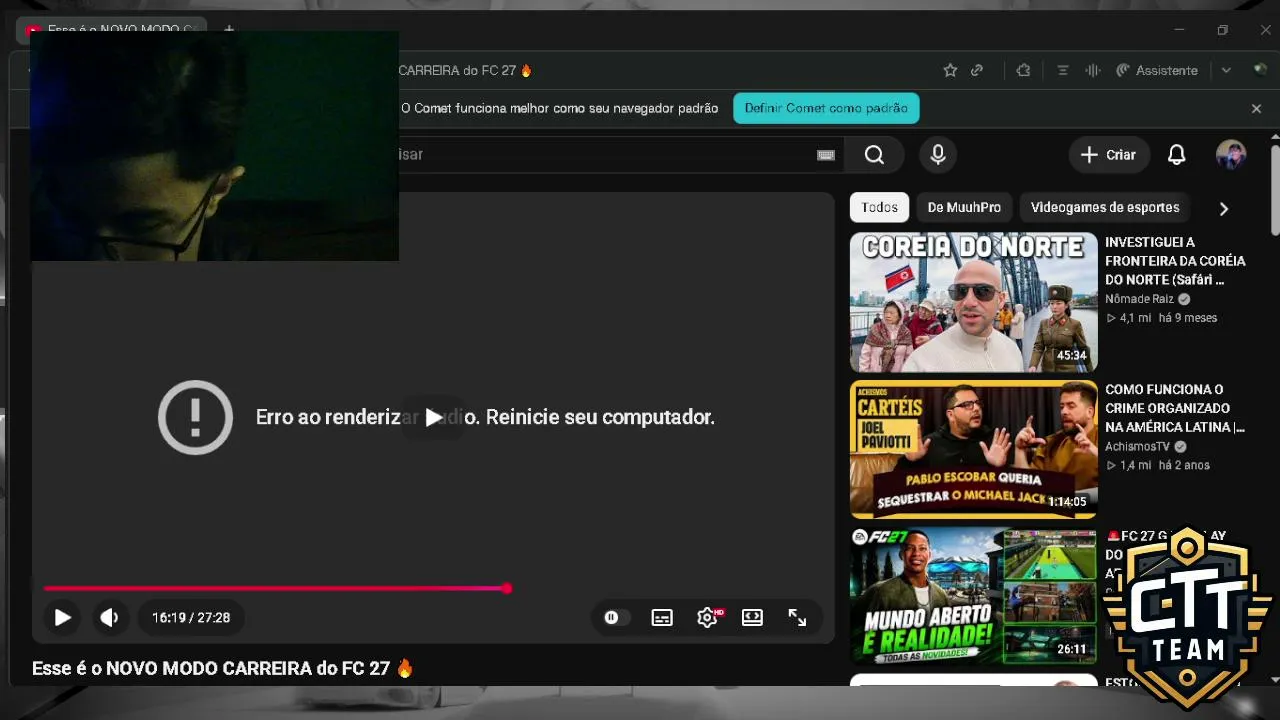
Task: Toggle subtitles/closed captions in player
Action: [x=662, y=618]
